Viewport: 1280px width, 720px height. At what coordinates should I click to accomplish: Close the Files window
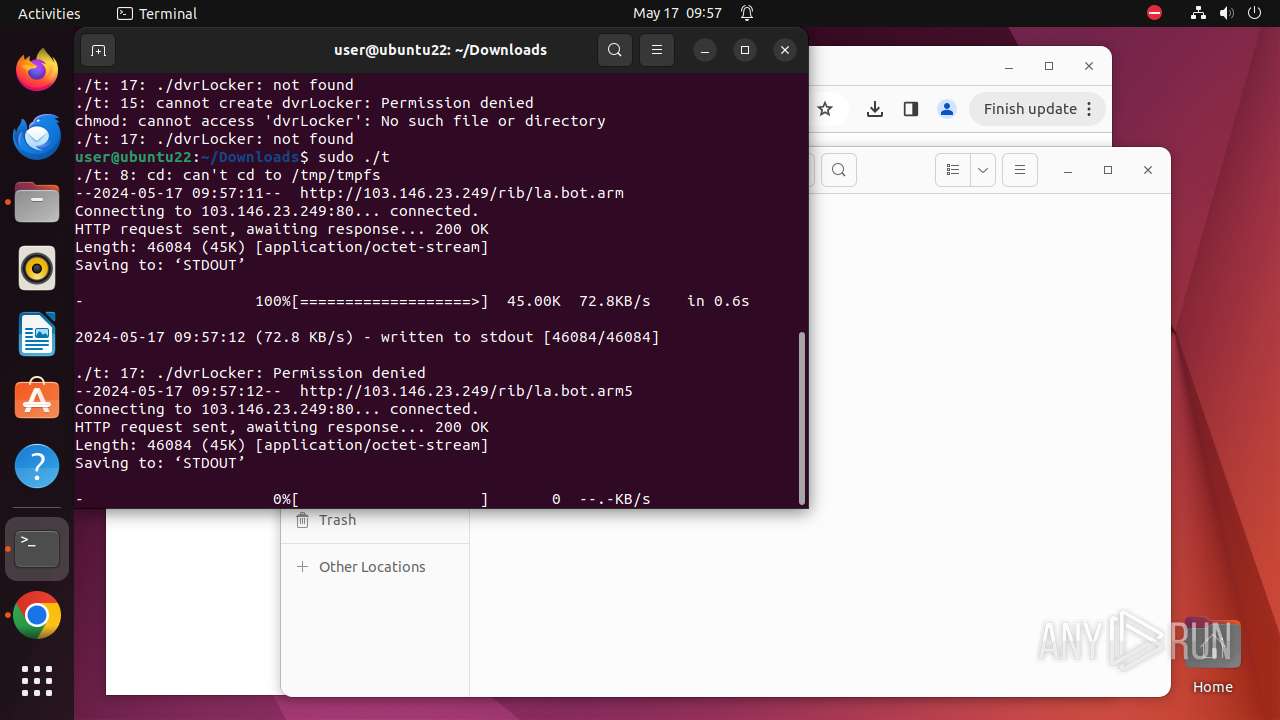click(1148, 170)
